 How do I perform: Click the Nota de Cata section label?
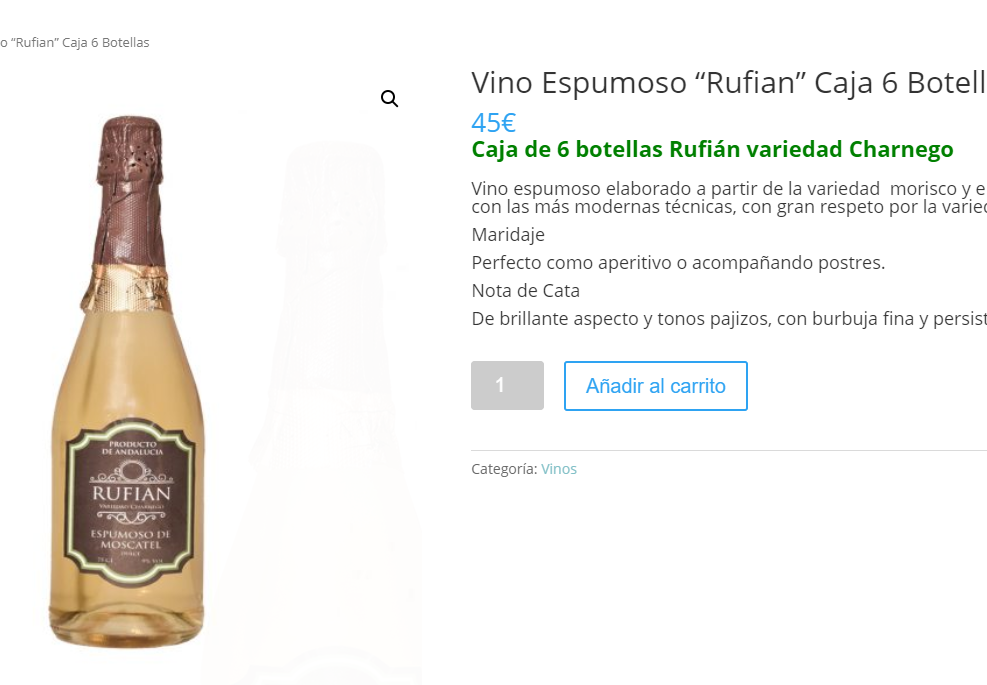tap(526, 291)
